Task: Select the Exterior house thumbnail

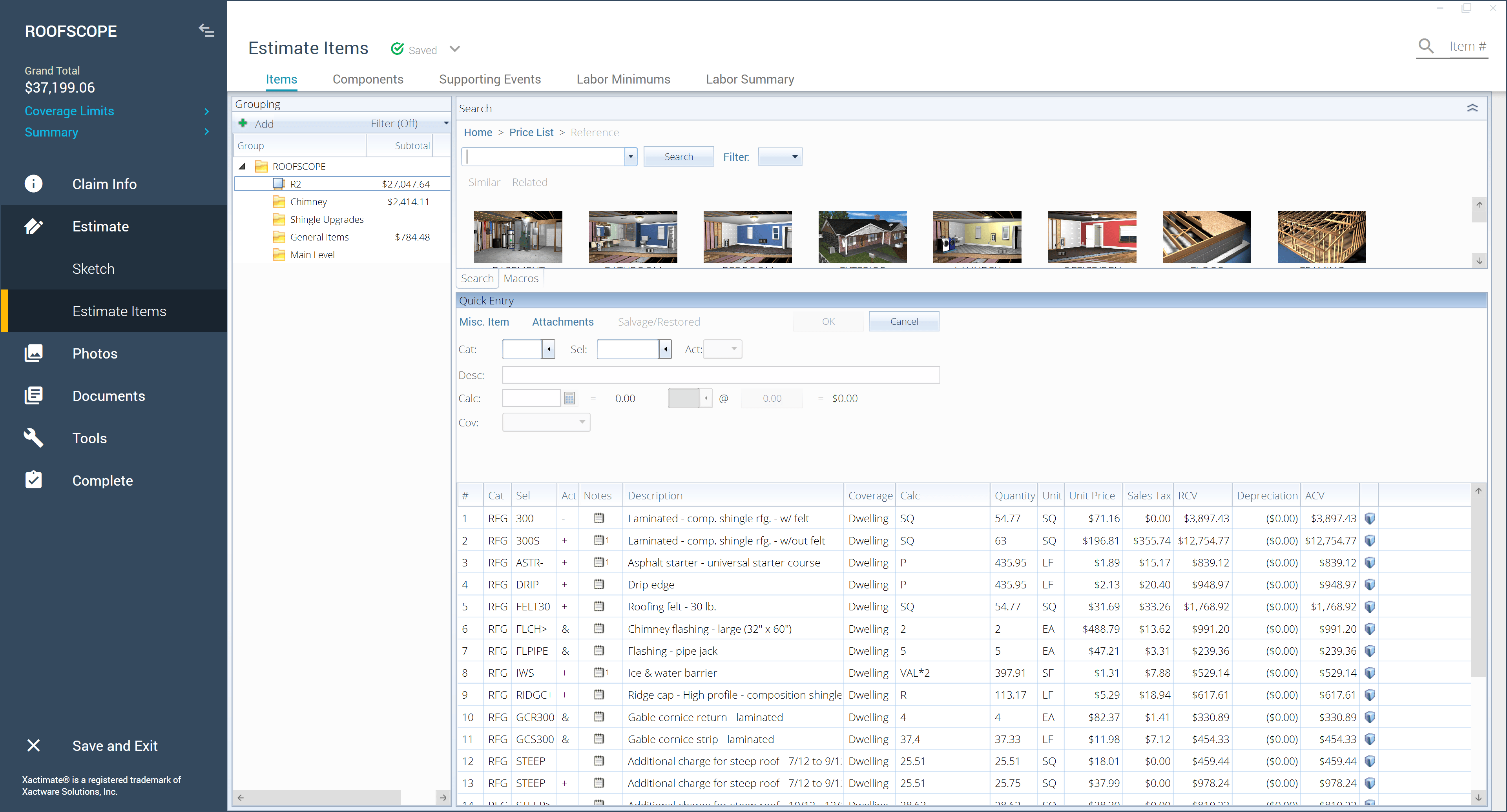Action: click(862, 237)
